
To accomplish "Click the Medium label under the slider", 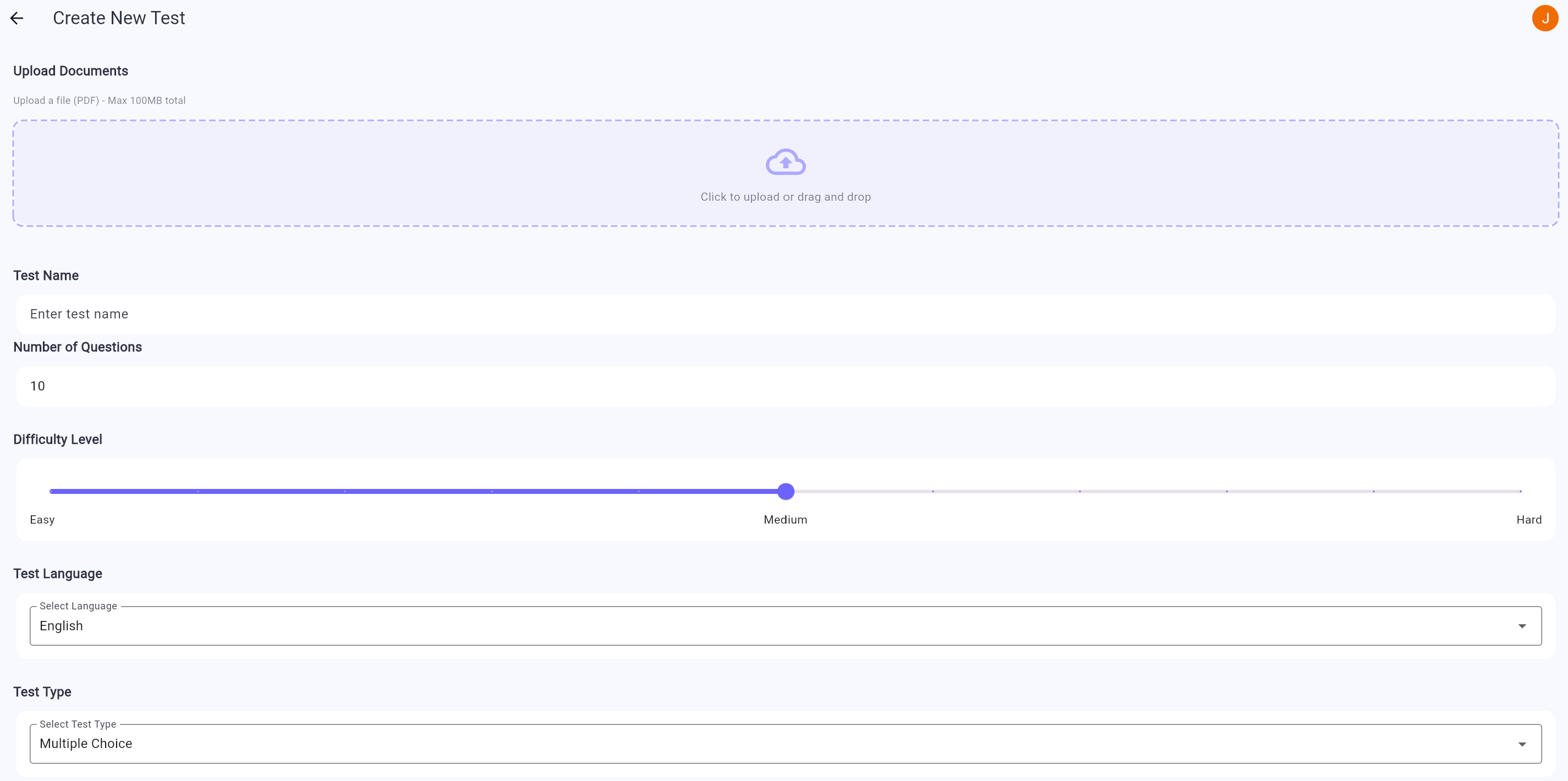I will [785, 520].
